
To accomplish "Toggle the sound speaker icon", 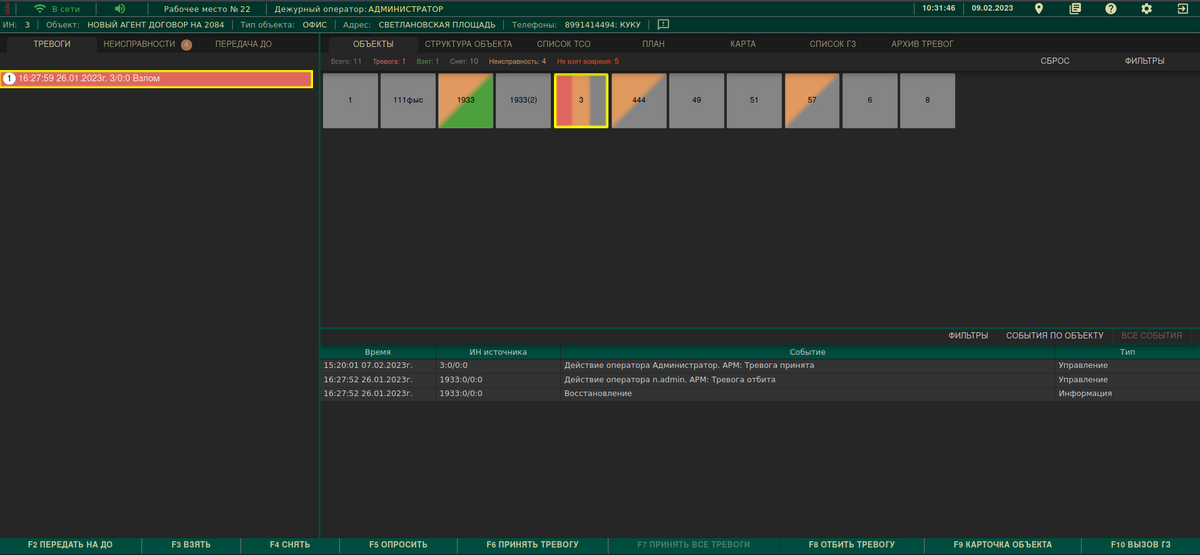I will (x=120, y=8).
